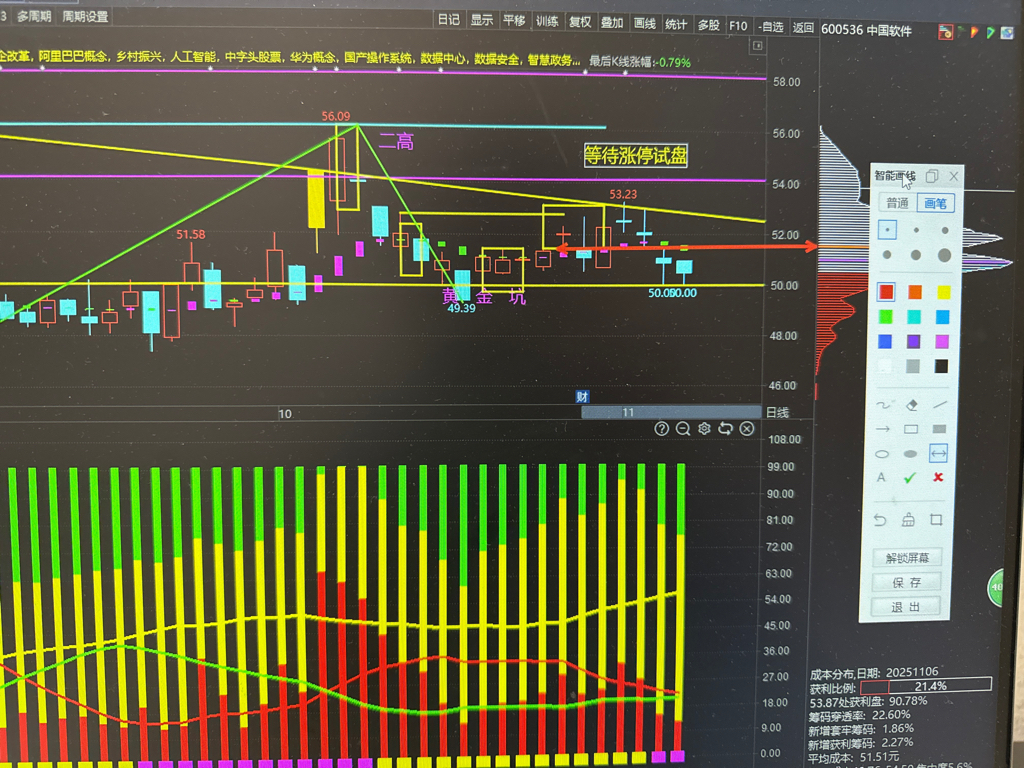Viewport: 1024px width, 768px height.
Task: Insert a red cross mark stamp
Action: 938,477
